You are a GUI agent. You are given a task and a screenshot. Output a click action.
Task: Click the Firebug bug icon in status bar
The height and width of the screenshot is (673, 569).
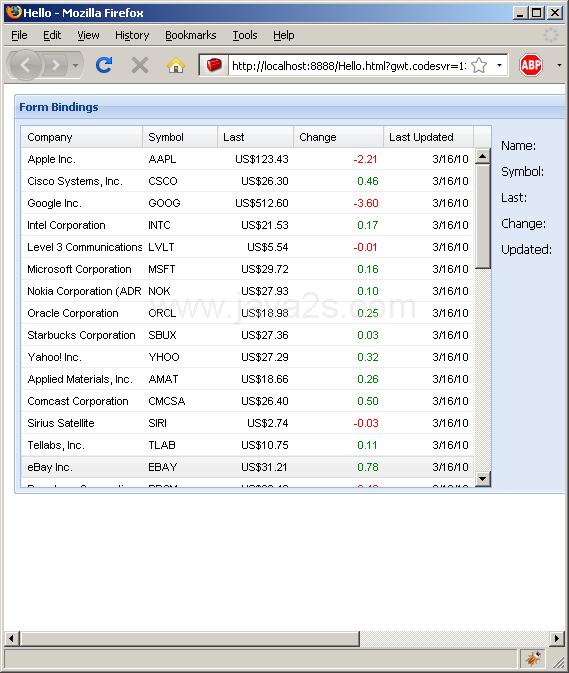[533, 658]
